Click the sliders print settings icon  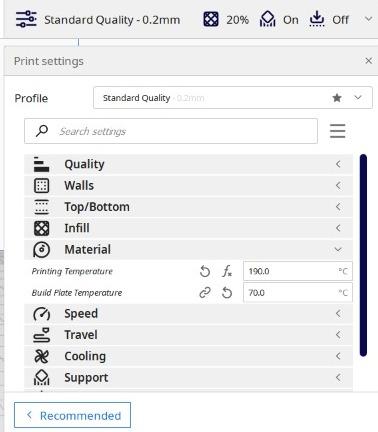26,19
